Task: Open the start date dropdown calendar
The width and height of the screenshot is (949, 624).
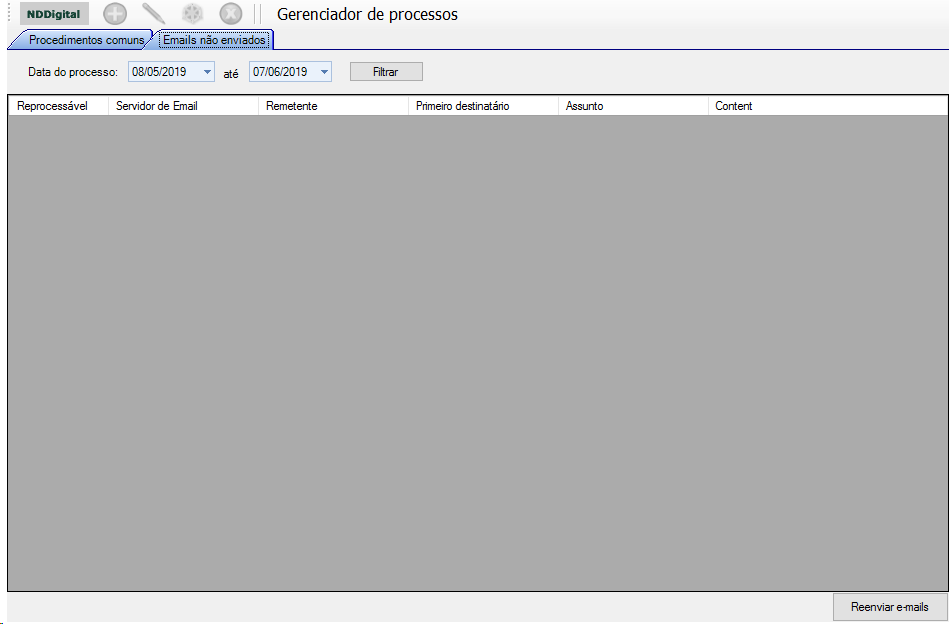Action: 207,72
